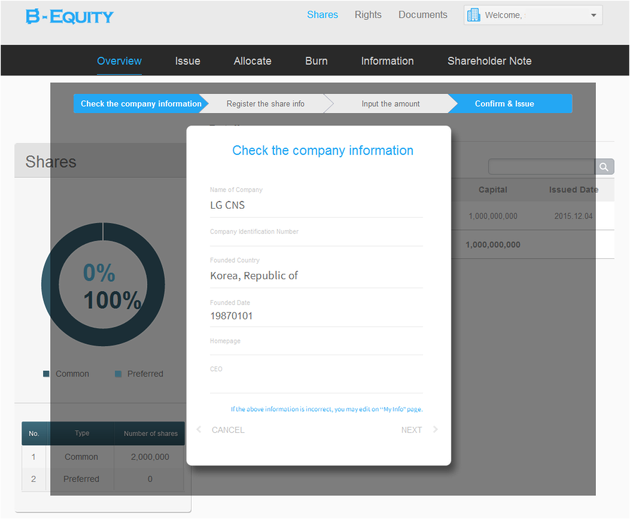Image resolution: width=630 pixels, height=519 pixels.
Task: Switch to the Shareholder Note tab
Action: (489, 61)
